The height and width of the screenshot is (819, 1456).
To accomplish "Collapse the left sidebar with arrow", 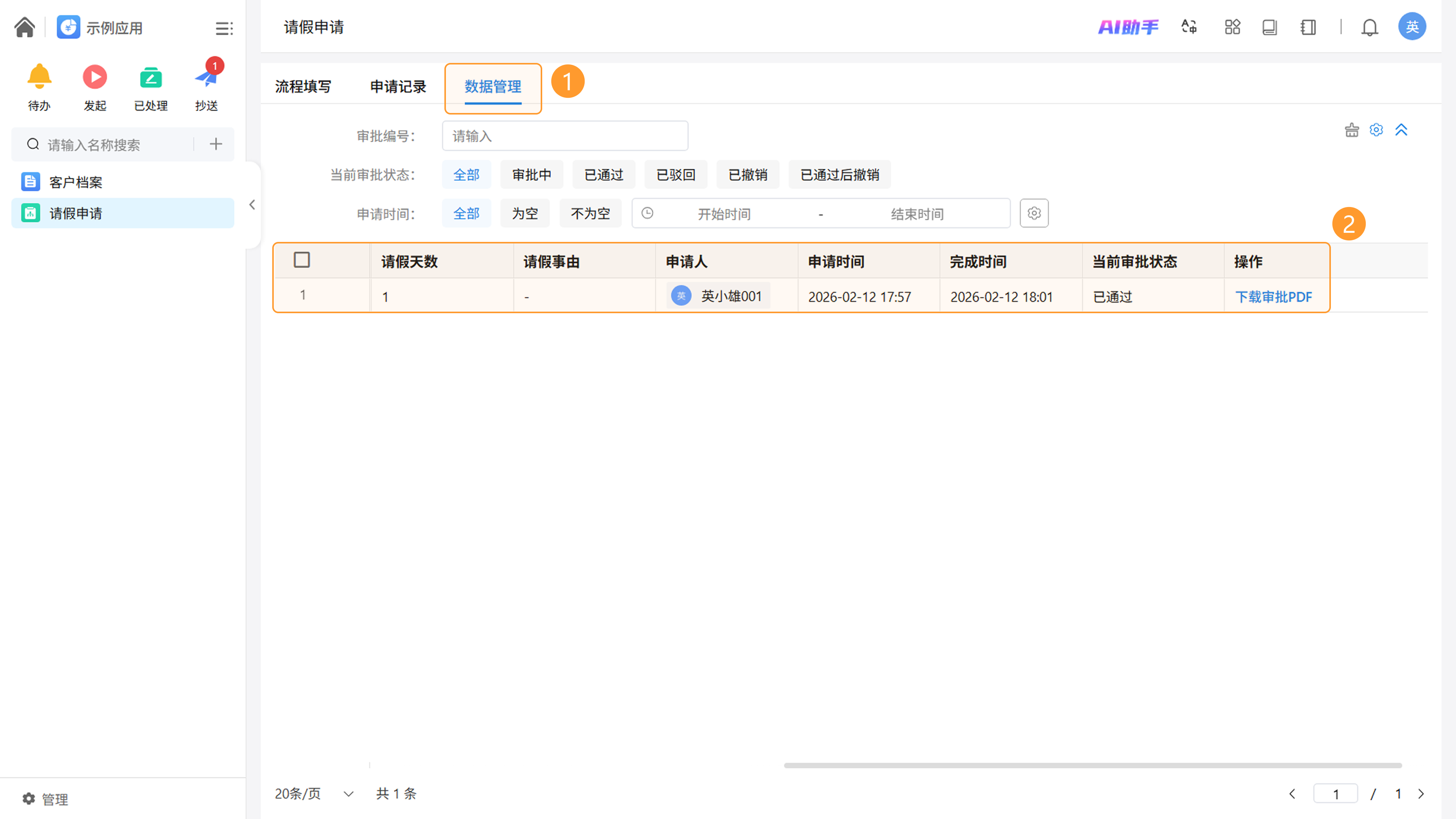I will click(x=252, y=205).
